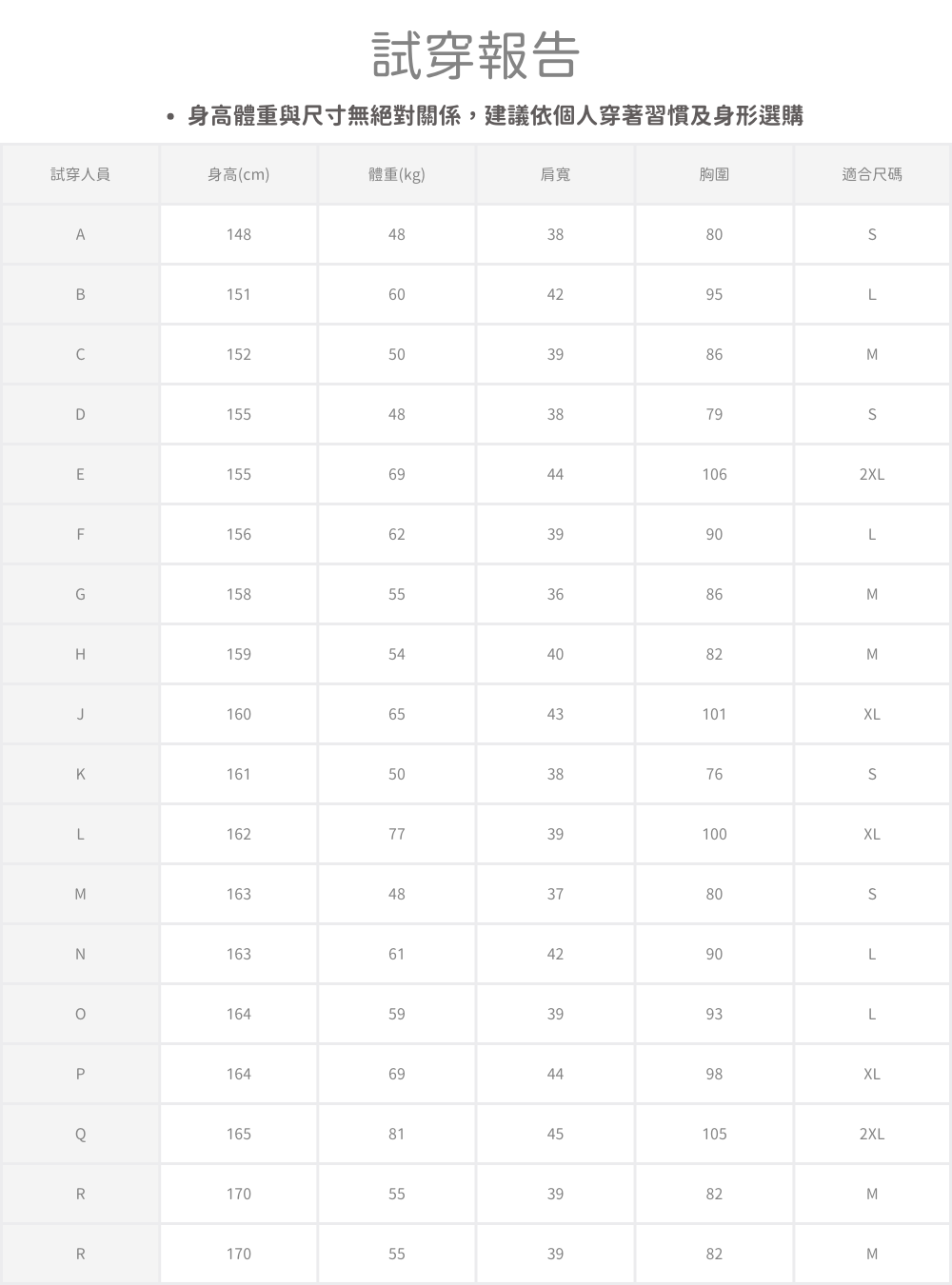Select tester A row label
Viewport: 952px width, 1285px height.
[80, 234]
